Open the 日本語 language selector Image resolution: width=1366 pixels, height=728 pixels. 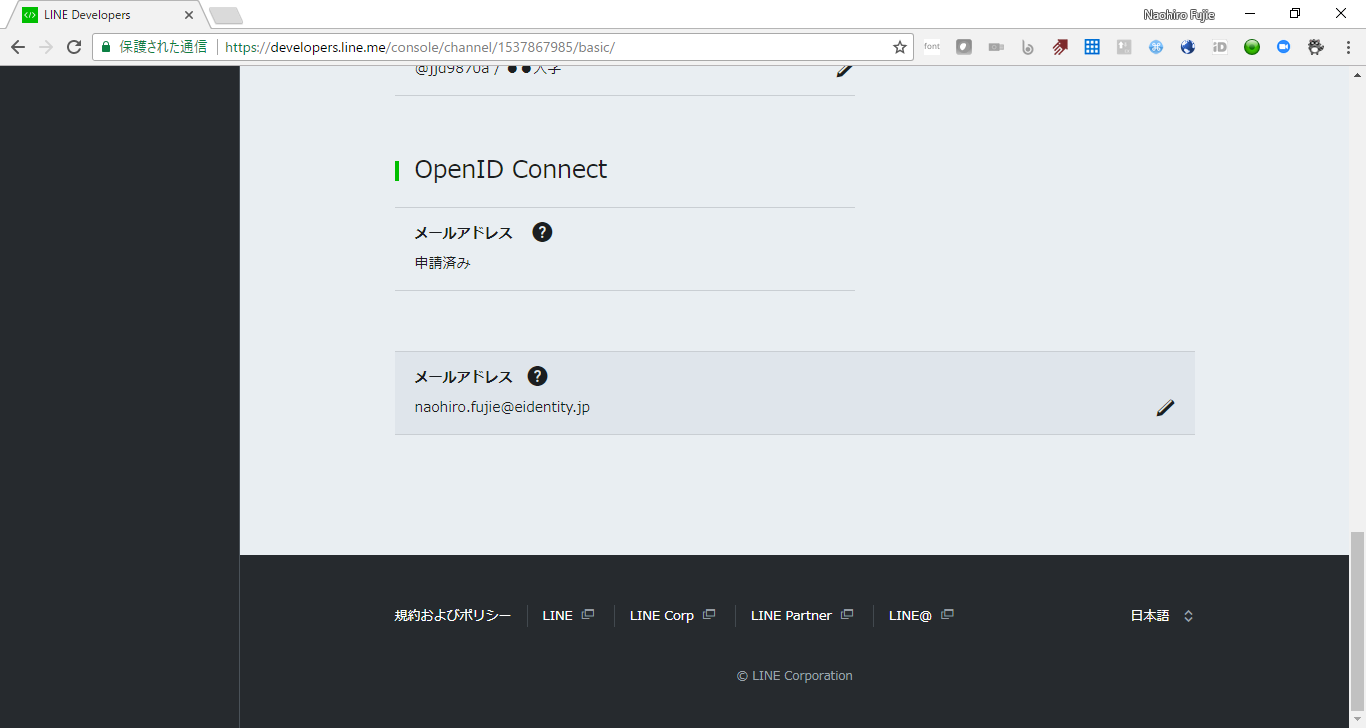(1162, 616)
